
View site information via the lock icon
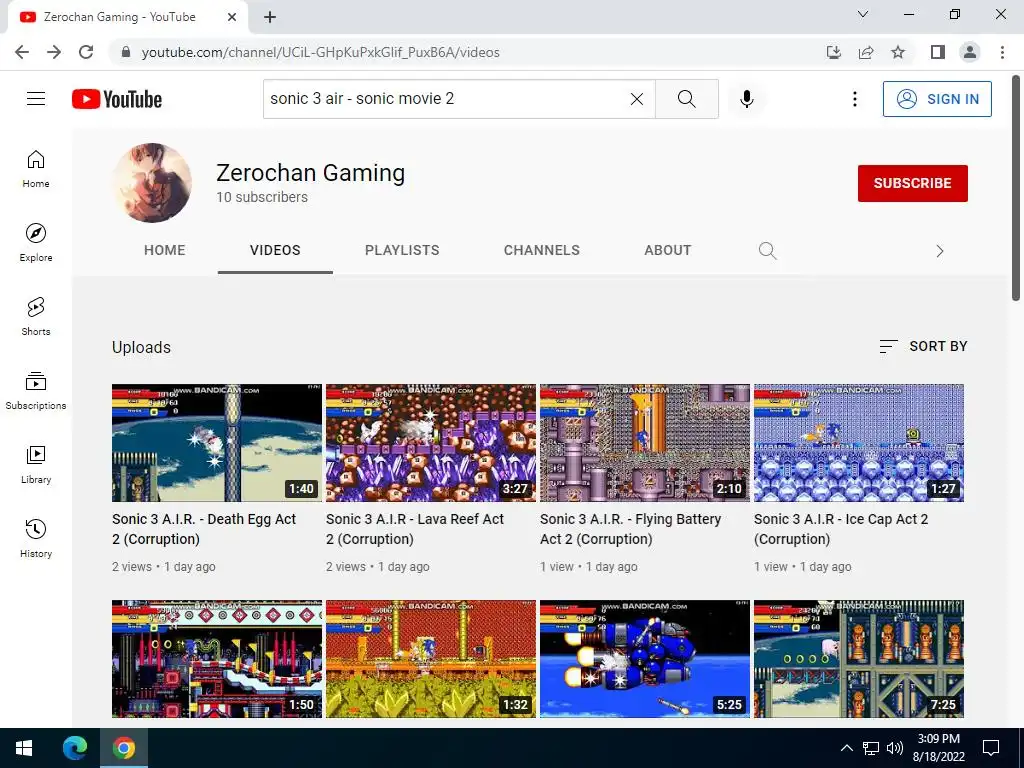click(126, 52)
